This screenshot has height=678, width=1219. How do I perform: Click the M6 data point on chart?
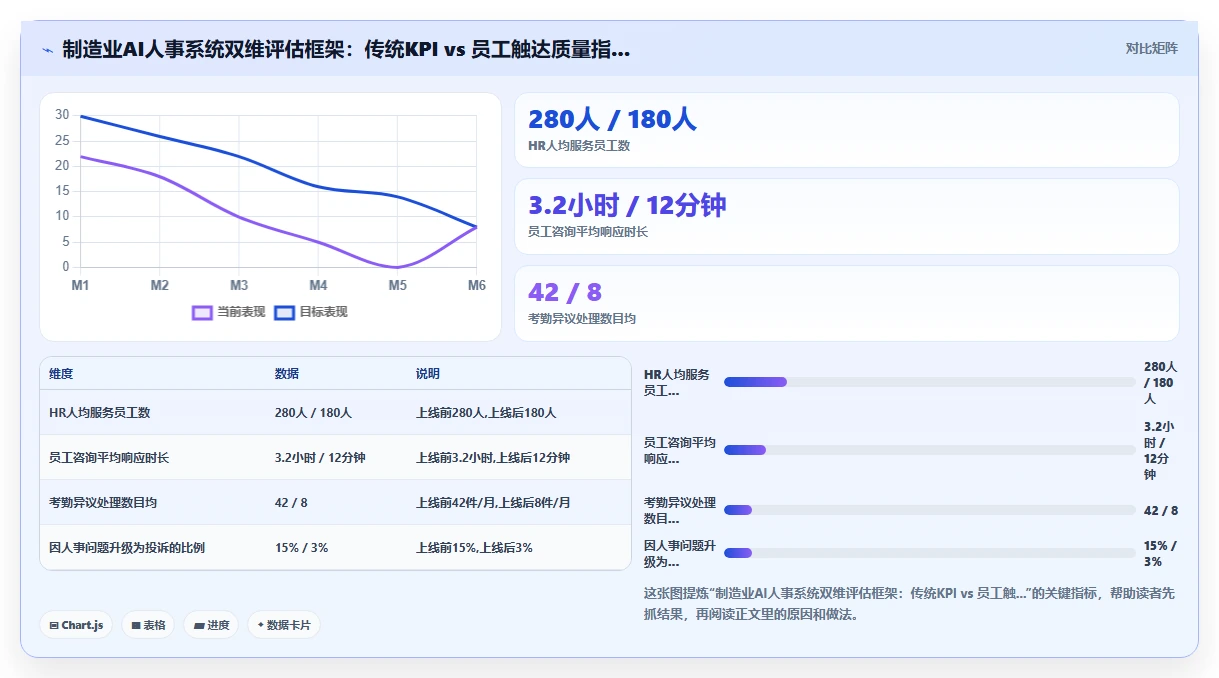476,227
